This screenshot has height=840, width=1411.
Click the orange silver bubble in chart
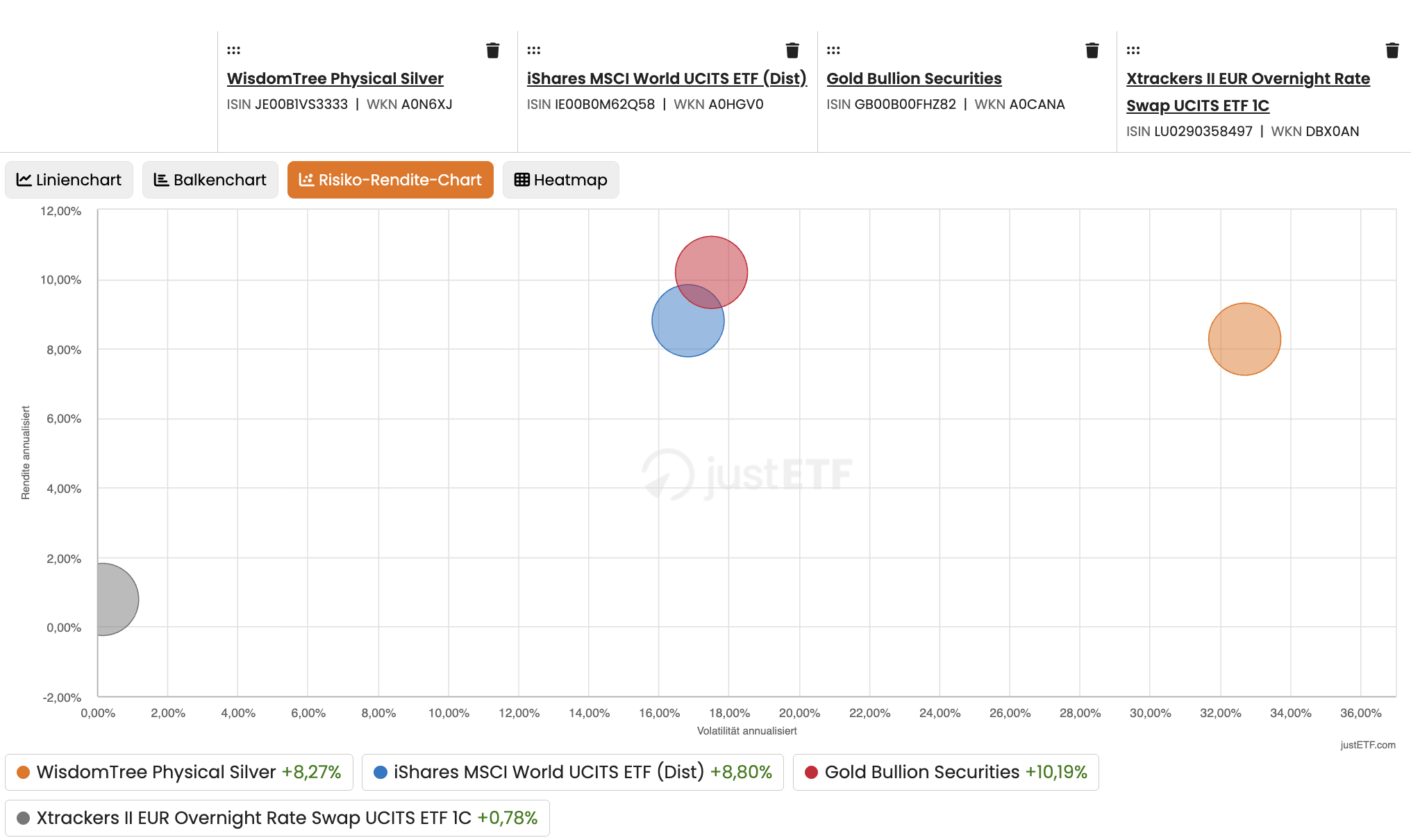[1244, 339]
